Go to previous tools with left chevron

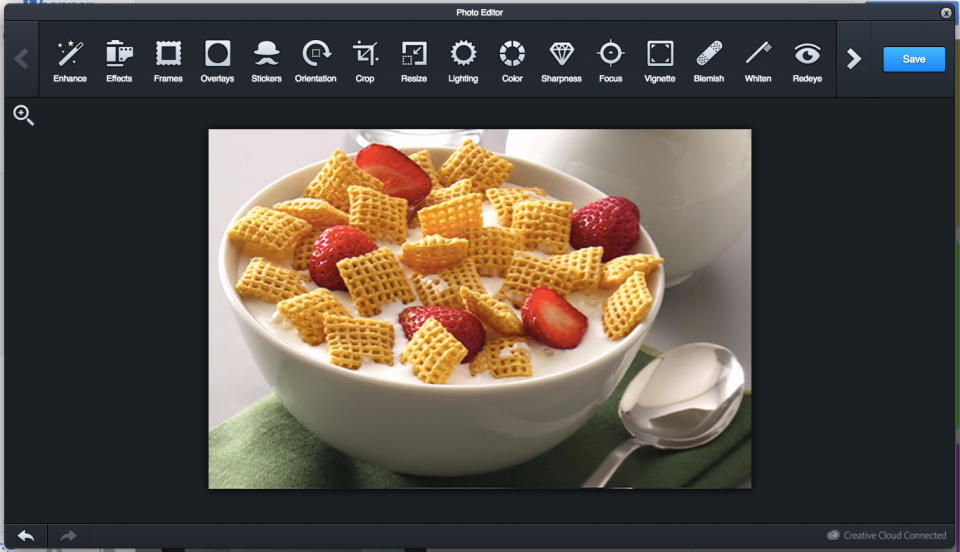pos(21,59)
